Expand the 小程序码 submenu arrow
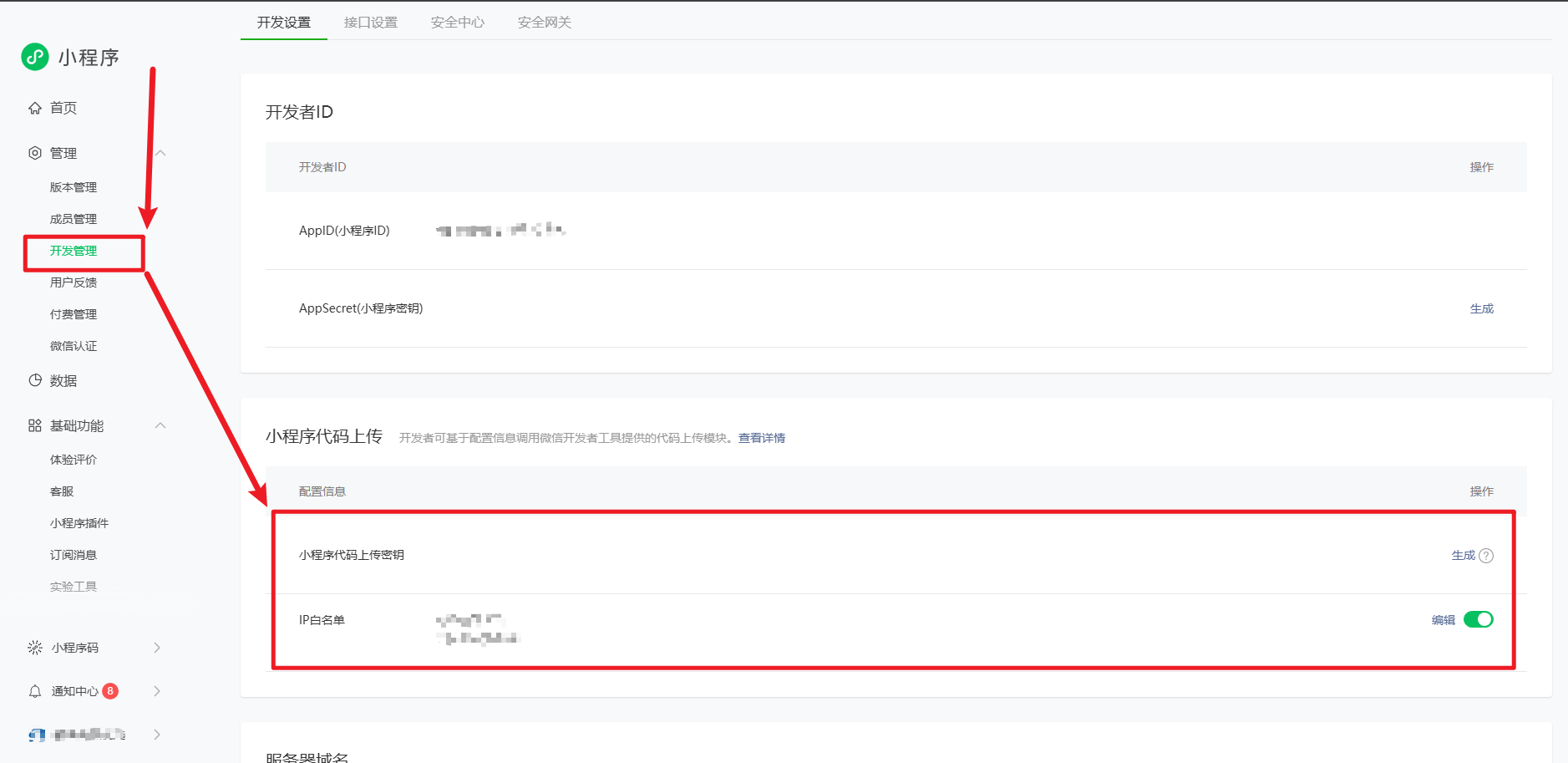 [157, 648]
